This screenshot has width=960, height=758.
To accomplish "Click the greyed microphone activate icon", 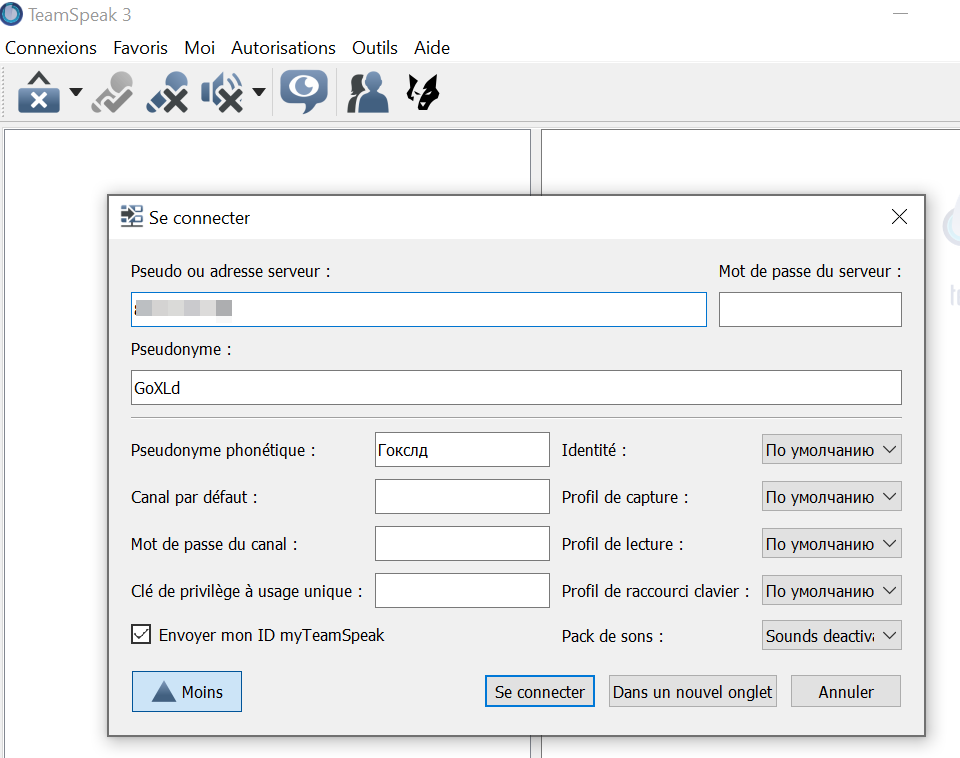I will coord(112,92).
